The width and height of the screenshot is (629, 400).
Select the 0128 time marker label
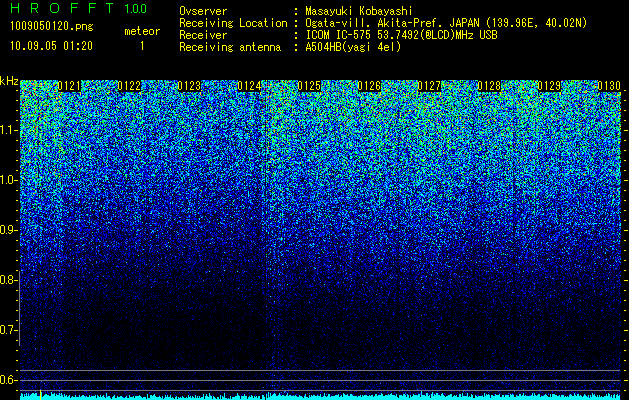(x=489, y=86)
